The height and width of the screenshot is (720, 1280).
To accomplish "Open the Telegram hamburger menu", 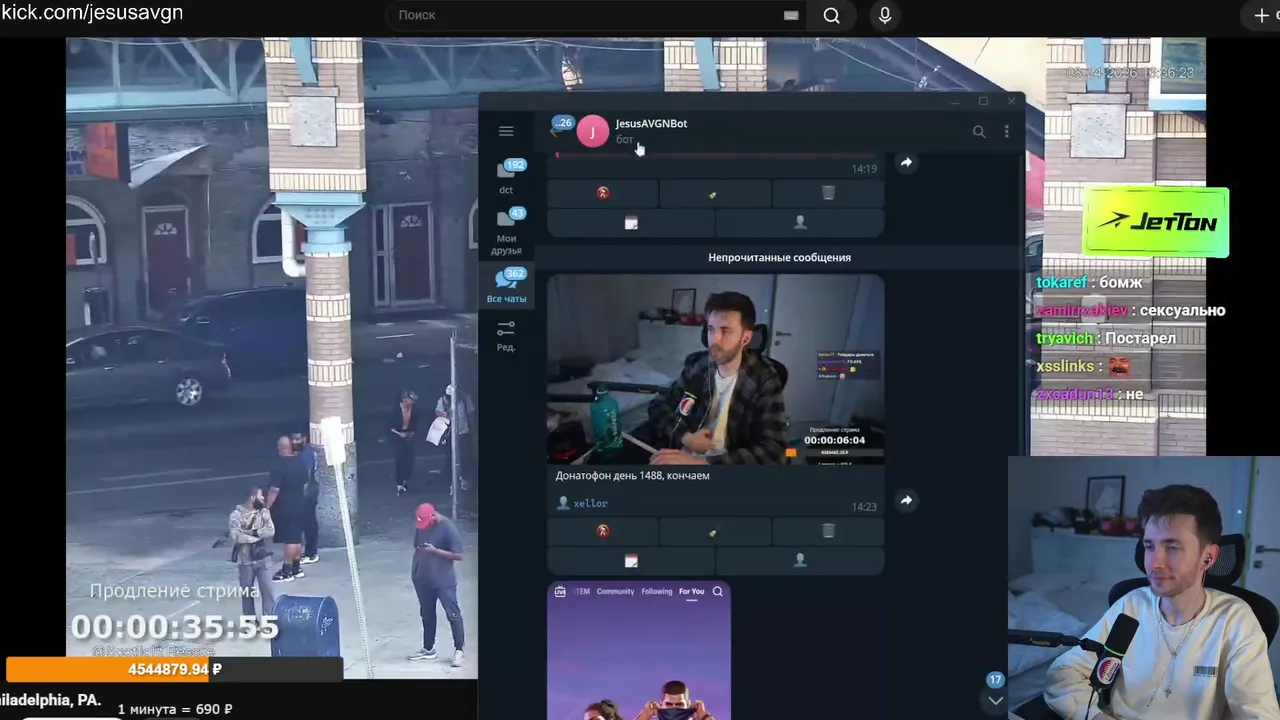I will point(506,131).
